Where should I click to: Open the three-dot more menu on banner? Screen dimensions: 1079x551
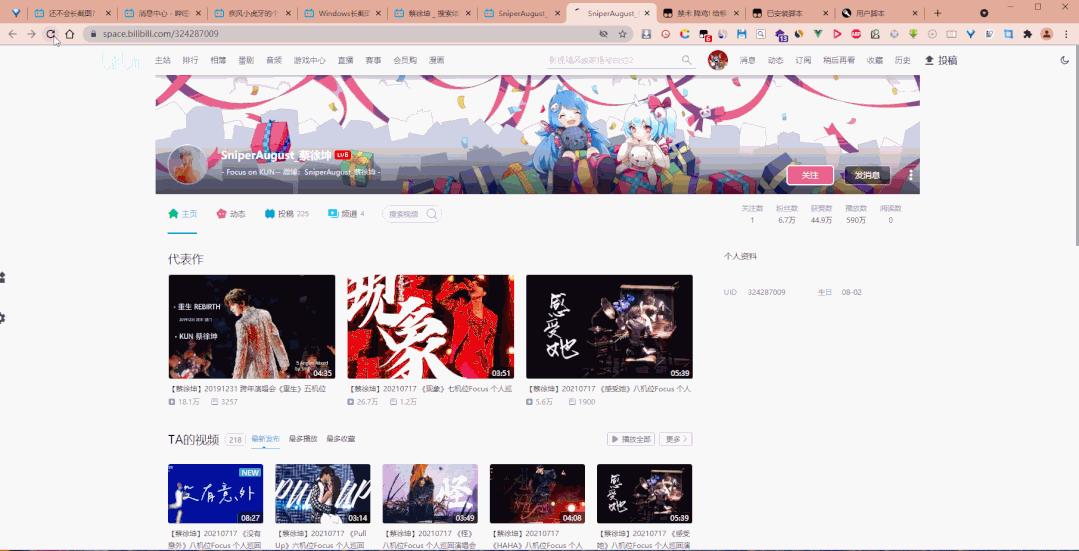pyautogui.click(x=910, y=175)
